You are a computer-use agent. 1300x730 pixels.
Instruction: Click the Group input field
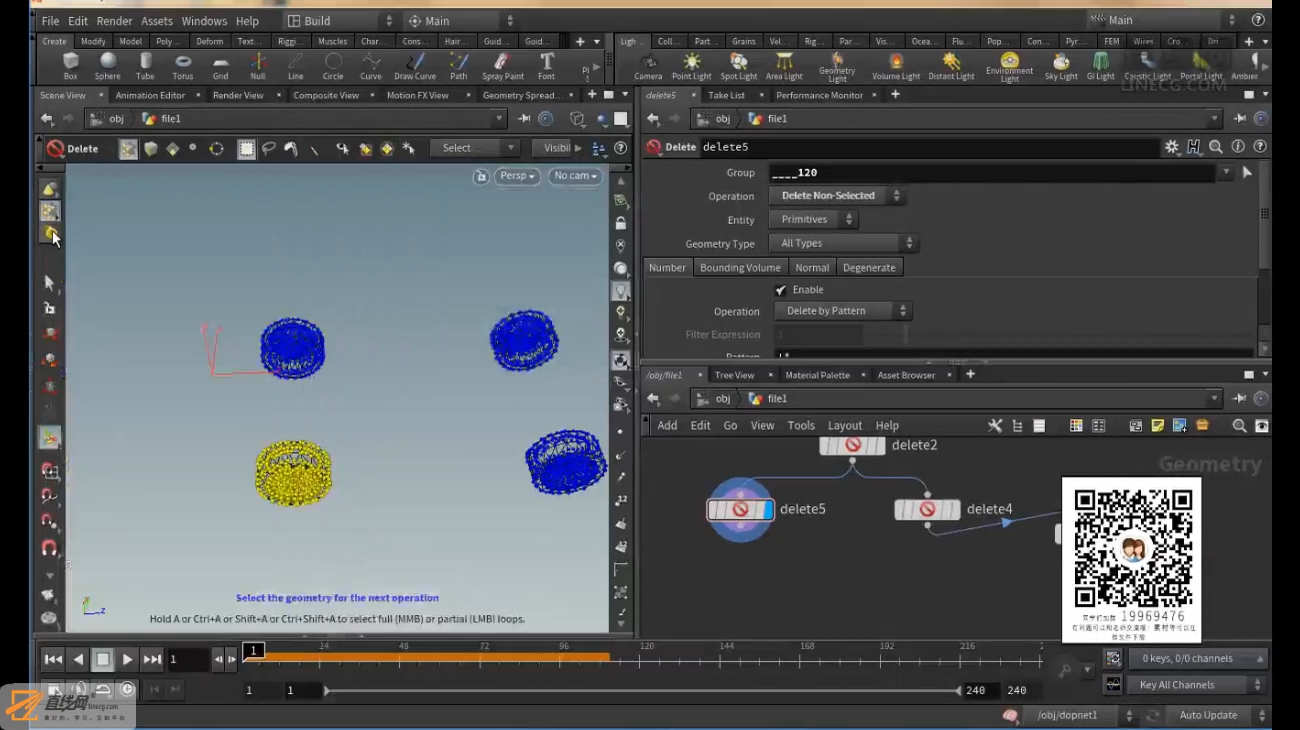point(992,173)
